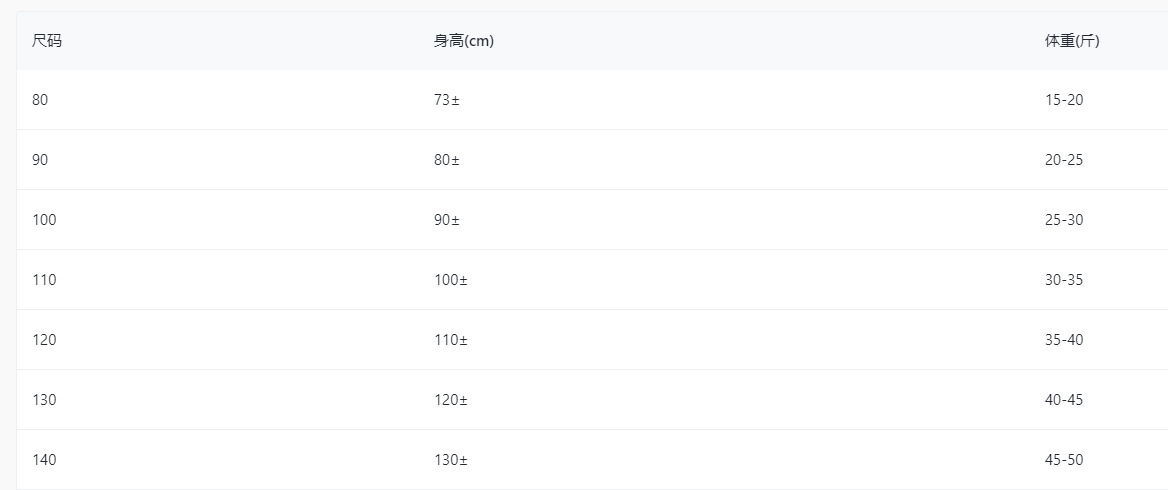Screen dimensions: 1168x490
Task: Click height value 80±
Action: click(447, 160)
